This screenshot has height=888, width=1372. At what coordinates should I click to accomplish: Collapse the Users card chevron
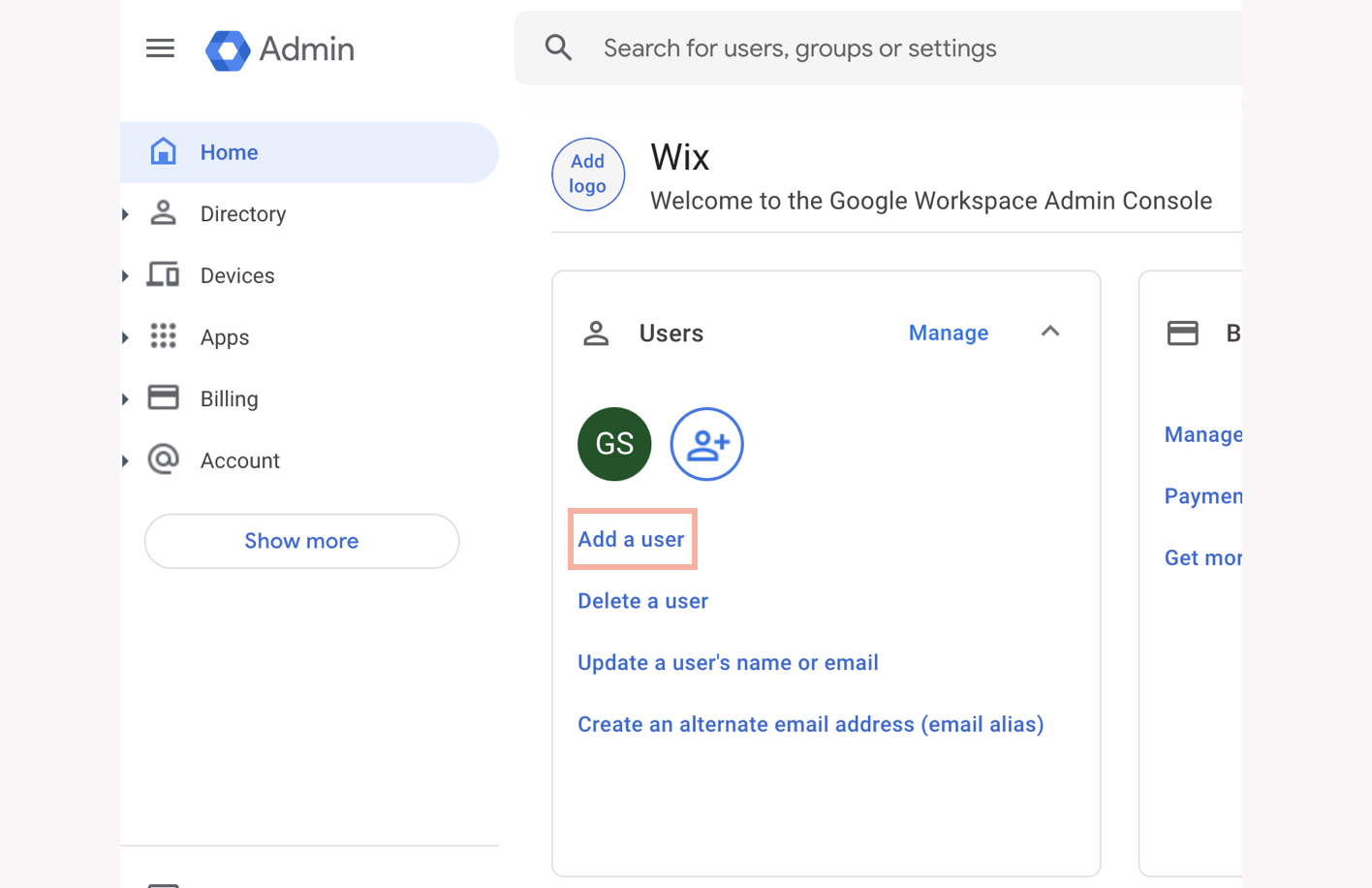[1050, 332]
